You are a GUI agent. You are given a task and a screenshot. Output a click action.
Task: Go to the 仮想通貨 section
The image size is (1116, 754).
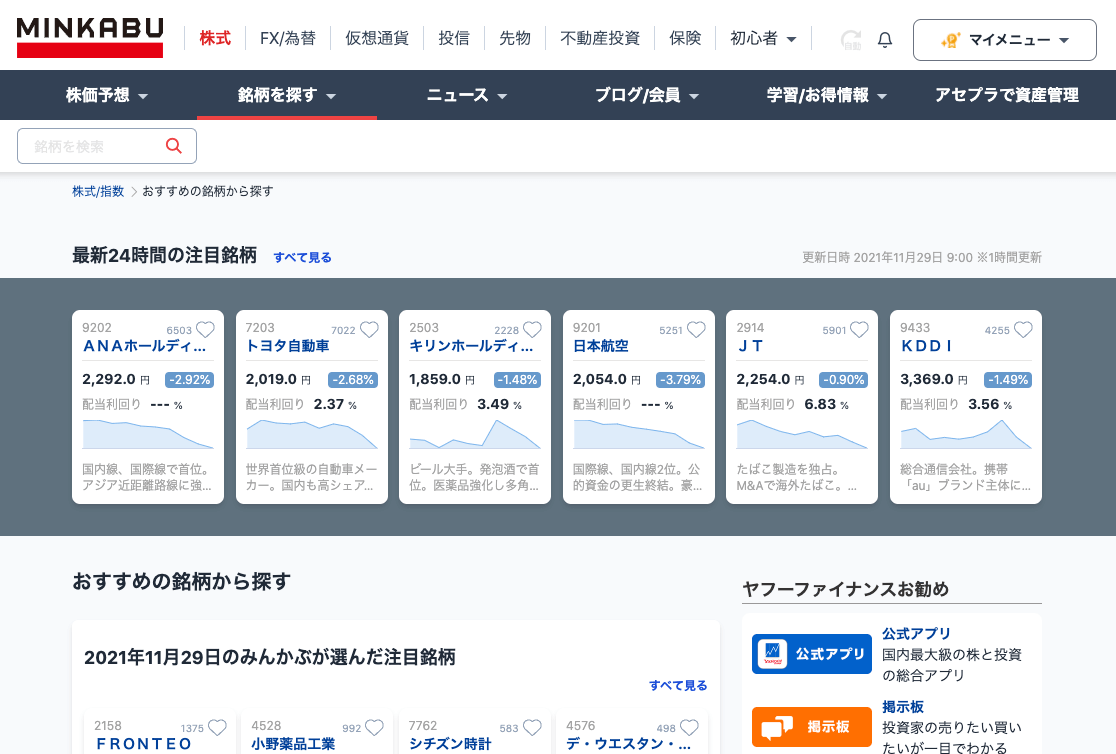pos(377,38)
